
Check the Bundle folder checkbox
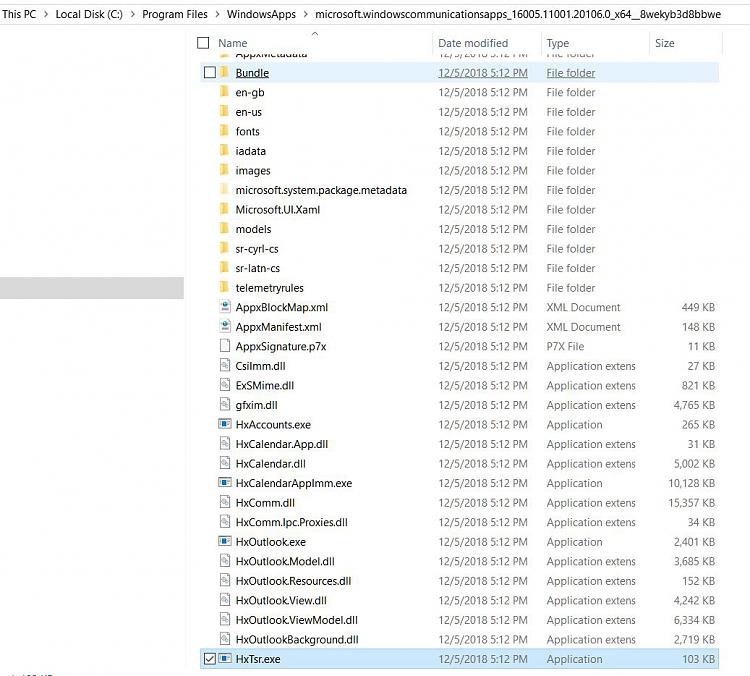click(x=210, y=72)
